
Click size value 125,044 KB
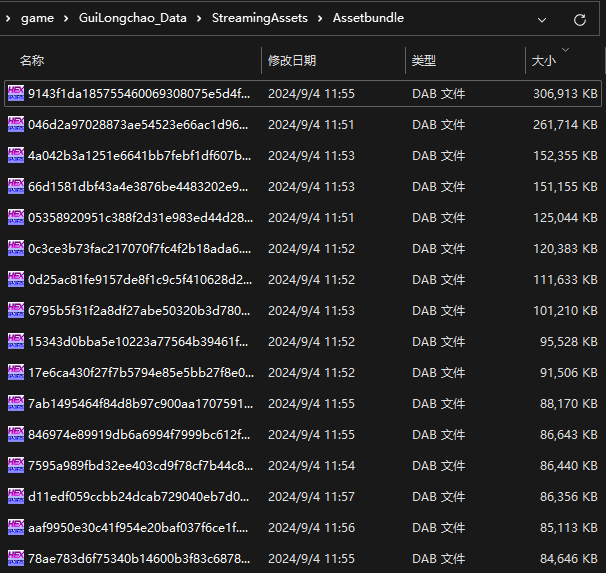[565, 218]
